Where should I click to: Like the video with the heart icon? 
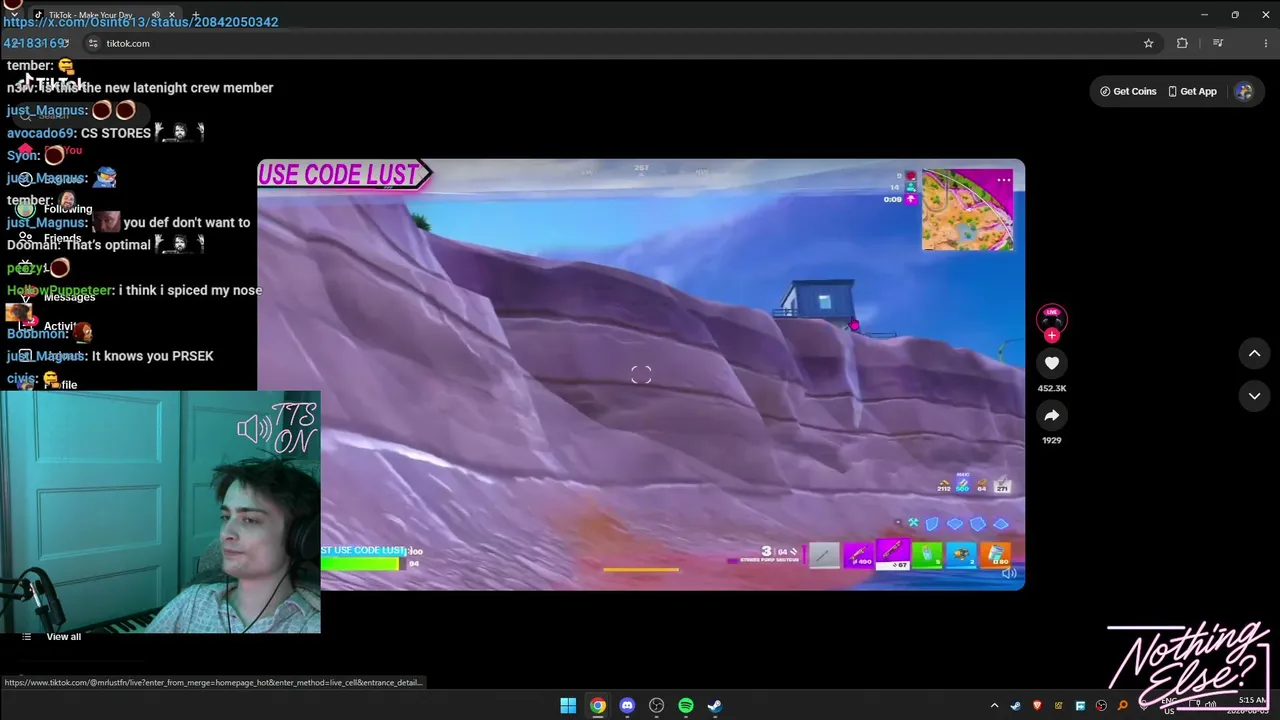tap(1051, 363)
